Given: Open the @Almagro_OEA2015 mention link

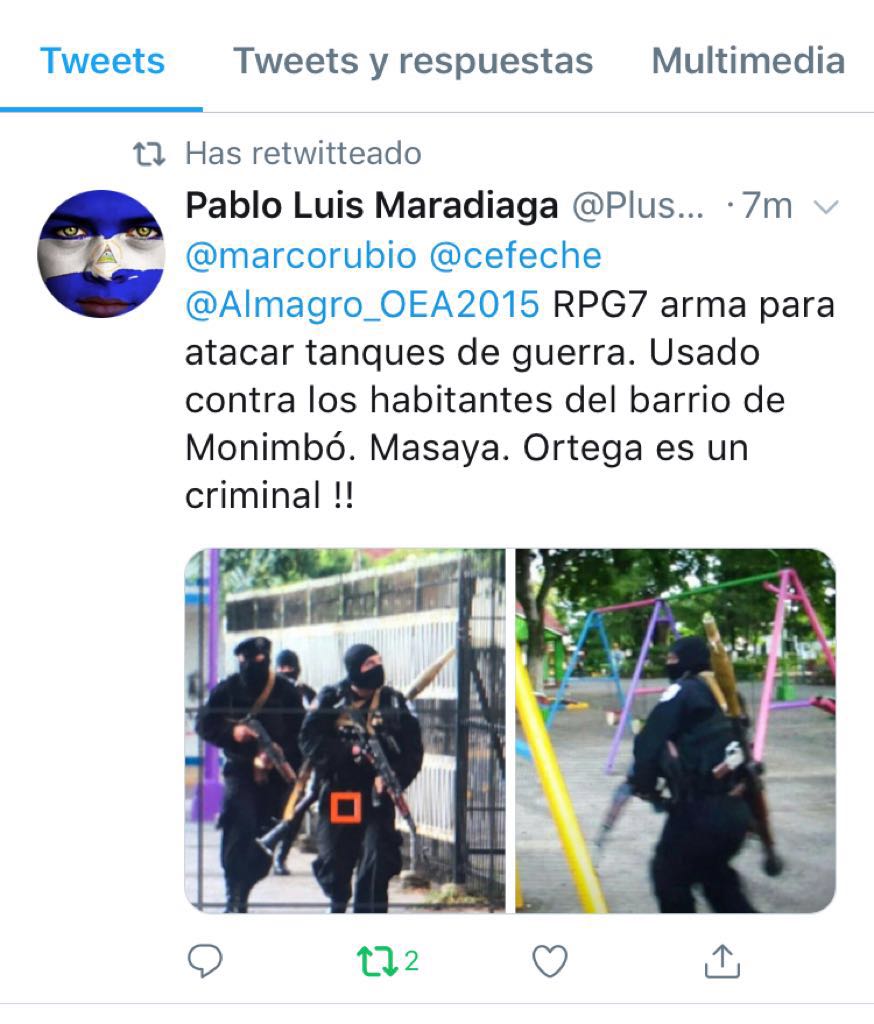Looking at the screenshot, I should [x=363, y=304].
